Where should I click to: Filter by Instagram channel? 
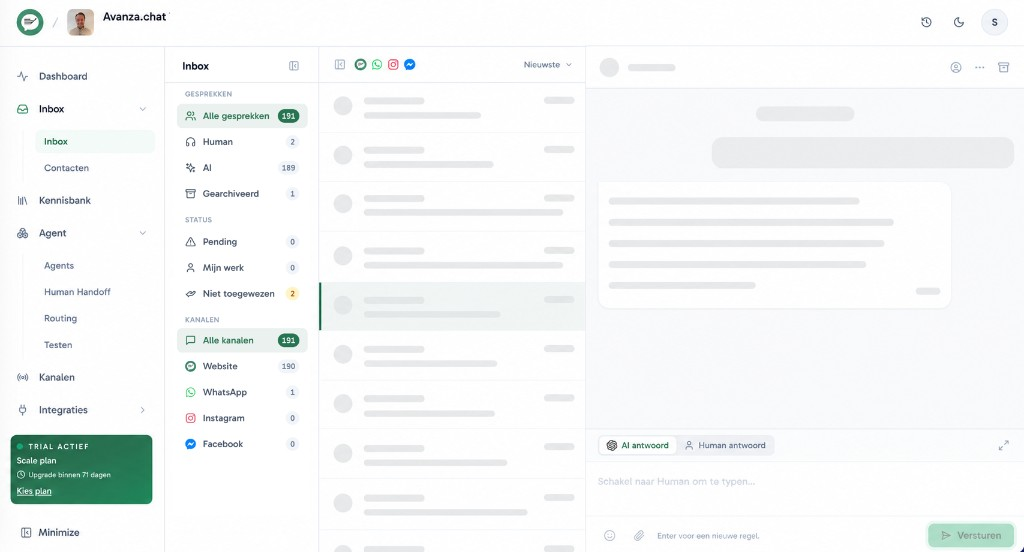(242, 418)
